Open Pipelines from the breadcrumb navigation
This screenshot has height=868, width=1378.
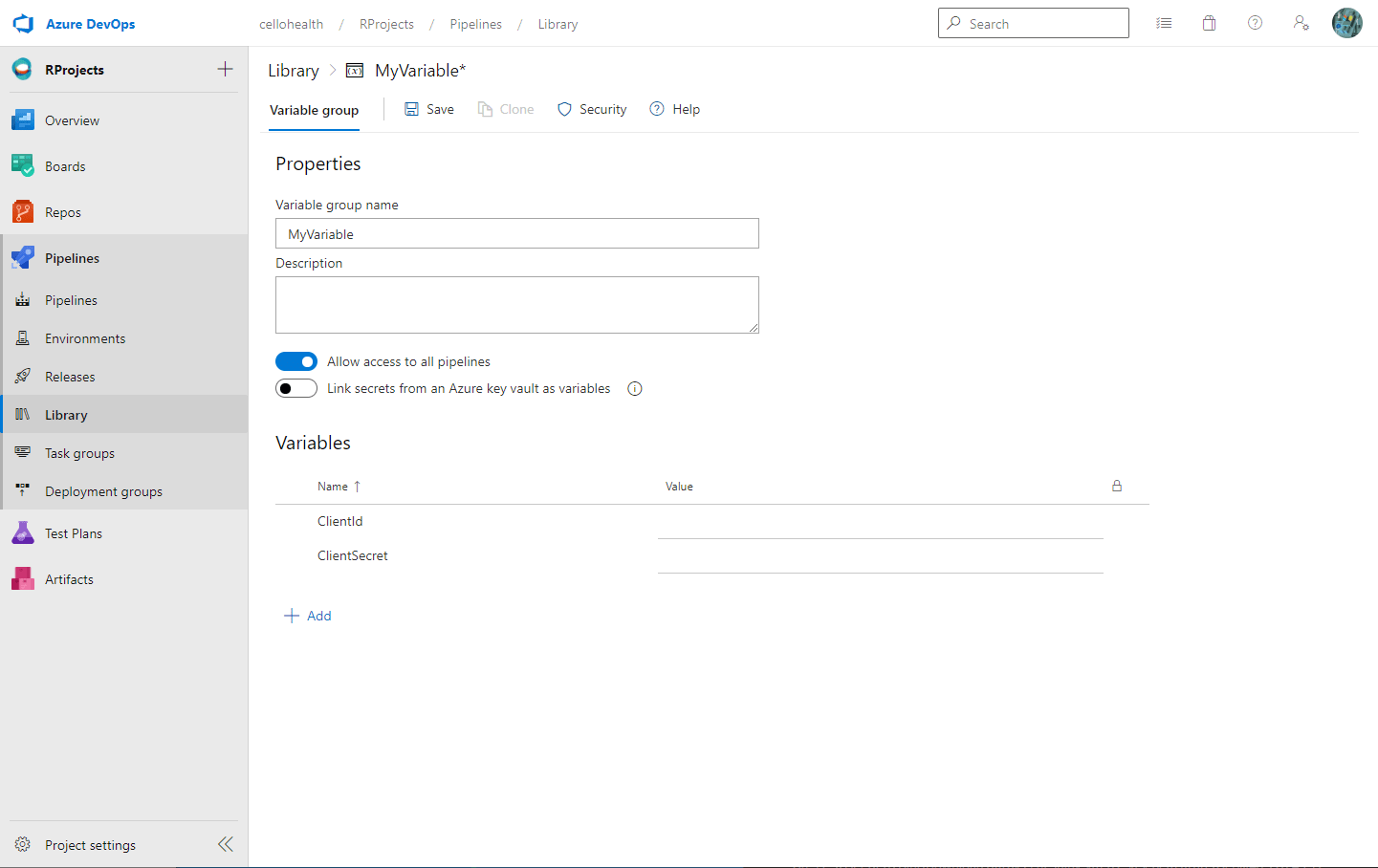(x=475, y=23)
